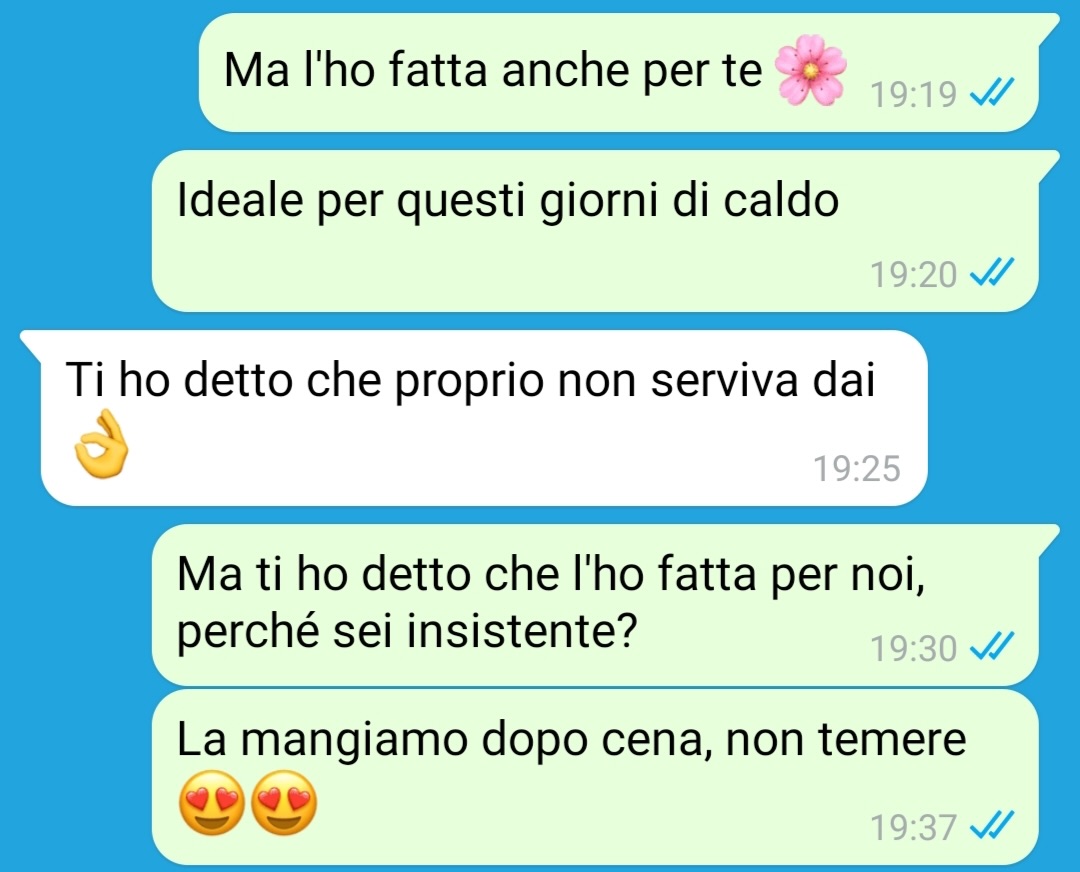Click the blue chat background beside the received message
Image resolution: width=1080 pixels, height=872 pixels.
click(x=1002, y=418)
